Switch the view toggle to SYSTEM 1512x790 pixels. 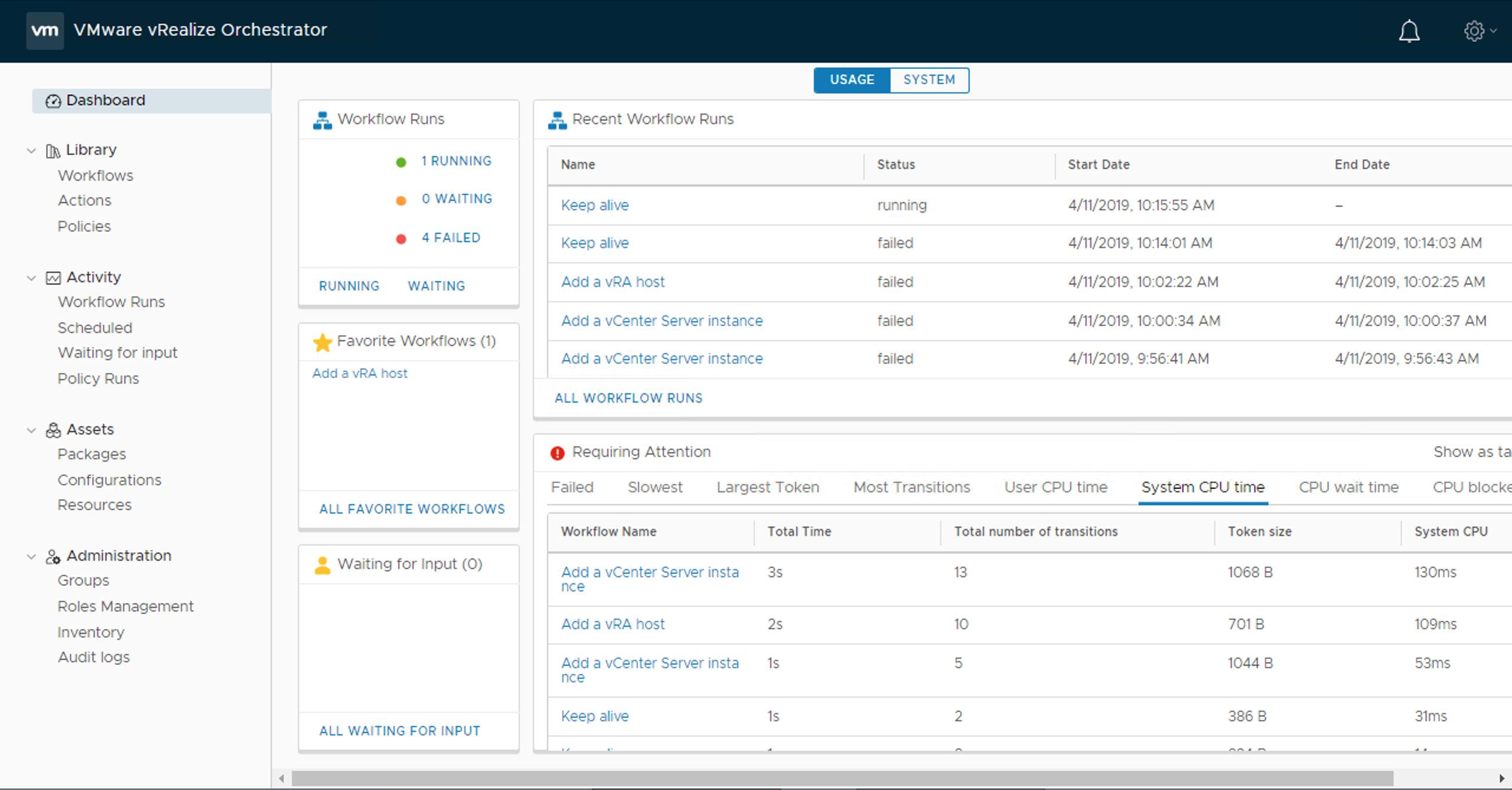click(x=929, y=80)
